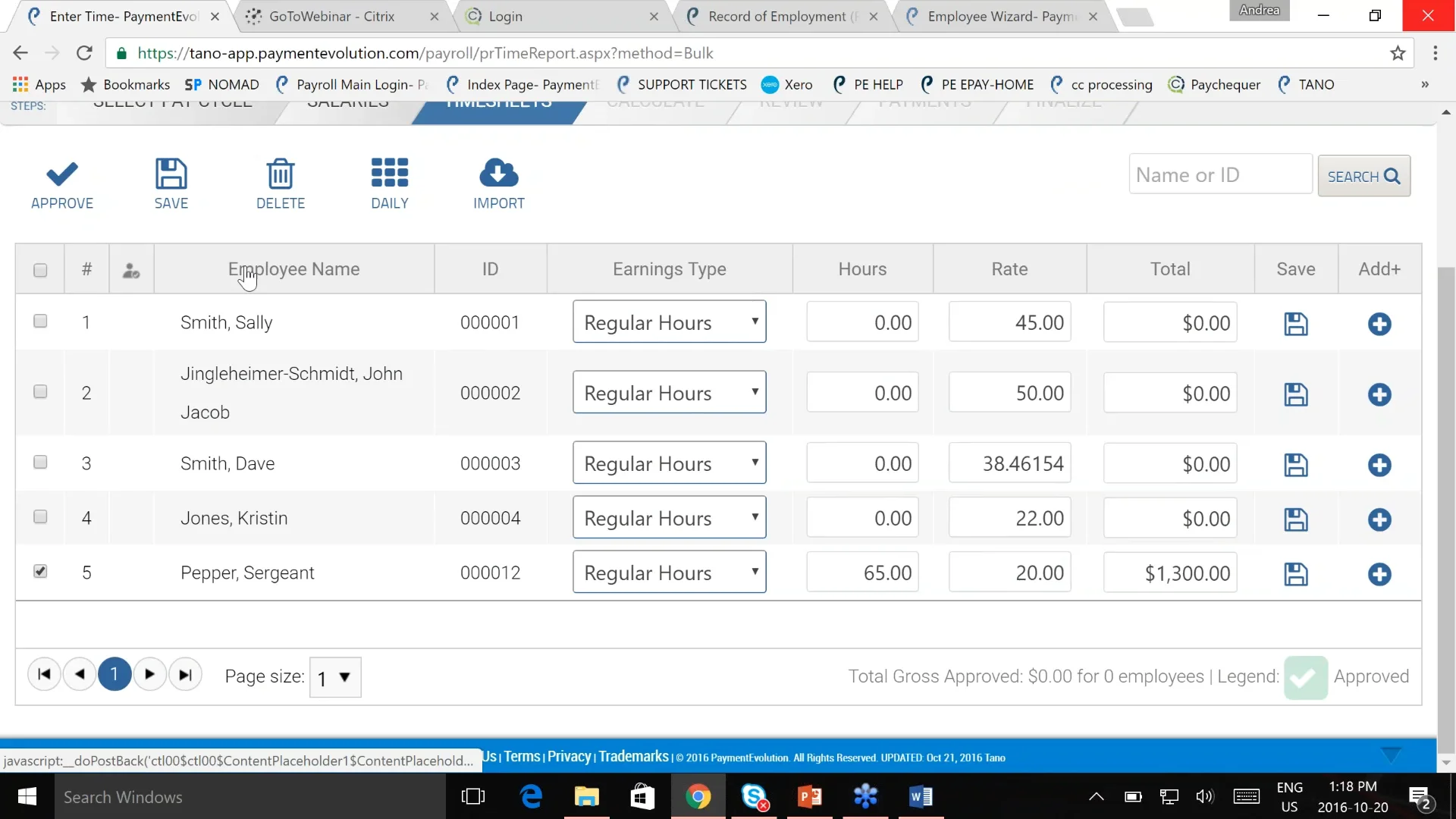This screenshot has width=1456, height=819.
Task: Save the row for Pepper, Sergeant
Action: (x=1295, y=574)
